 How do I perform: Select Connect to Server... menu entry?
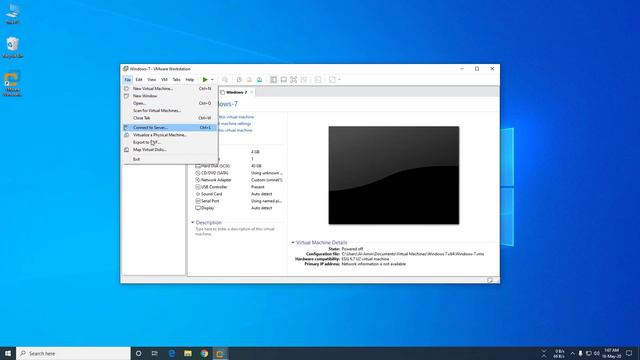tap(170, 127)
